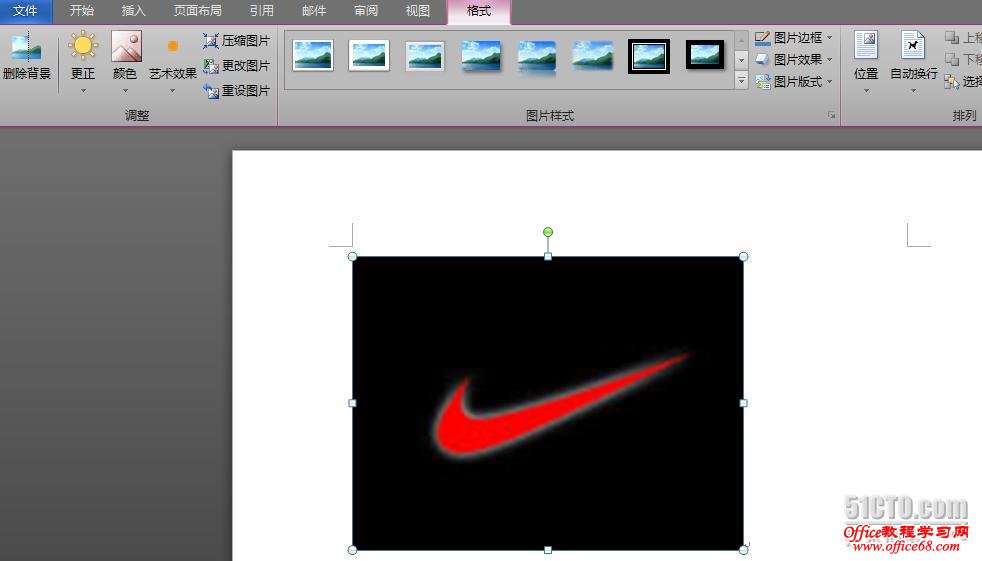982x561 pixels.
Task: Click the green rotation handle above picture
Action: coord(548,232)
